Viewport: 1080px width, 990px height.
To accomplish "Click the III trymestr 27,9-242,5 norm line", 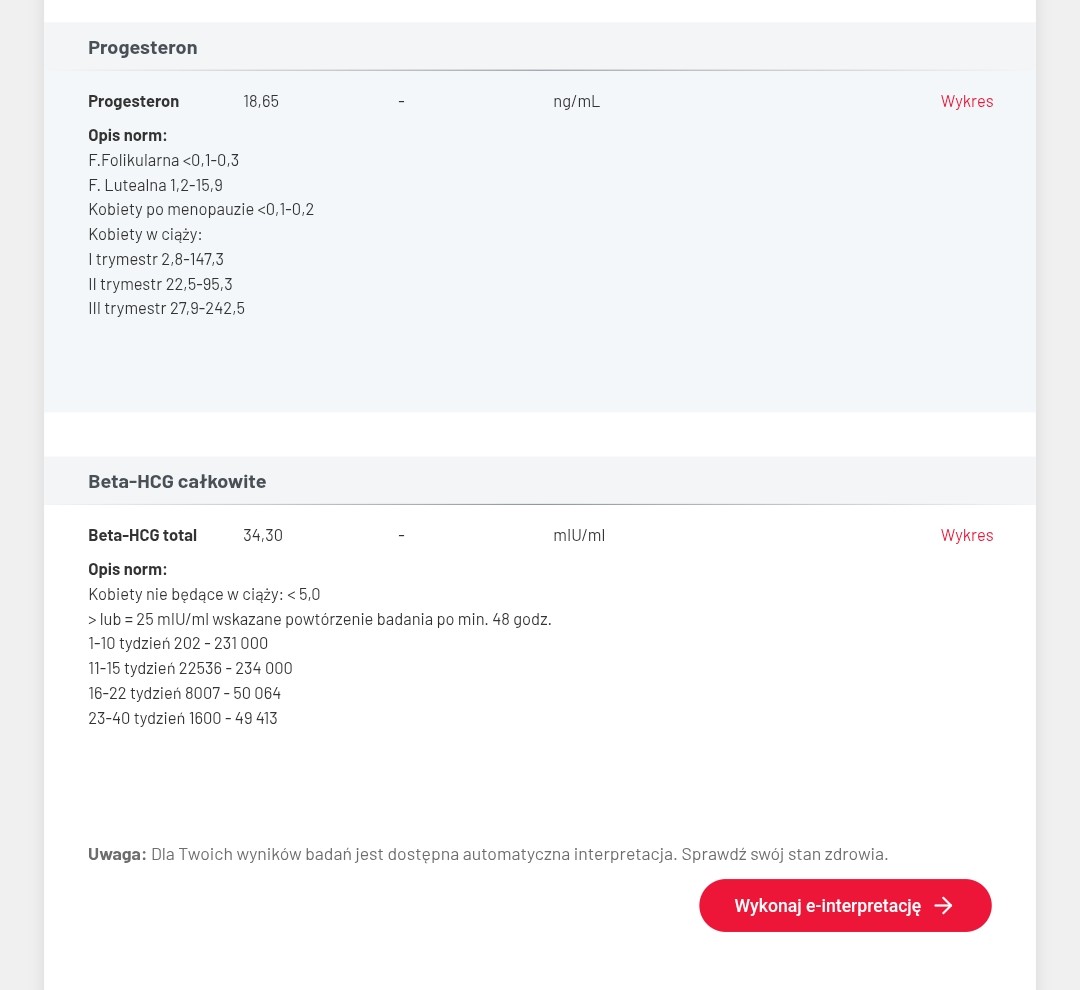I will [166, 308].
